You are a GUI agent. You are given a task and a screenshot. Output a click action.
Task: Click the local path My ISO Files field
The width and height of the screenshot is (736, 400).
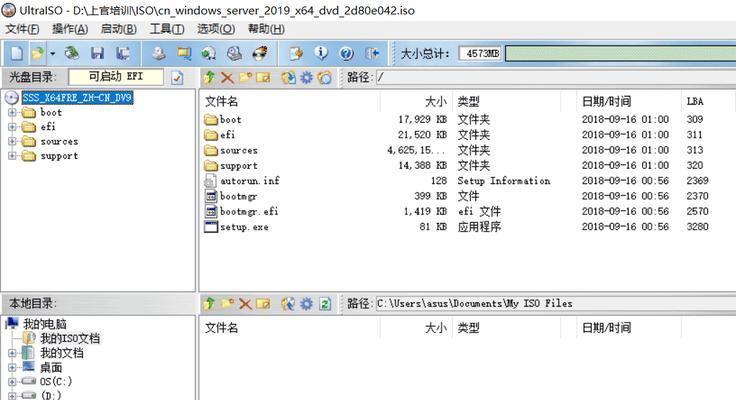coord(556,303)
